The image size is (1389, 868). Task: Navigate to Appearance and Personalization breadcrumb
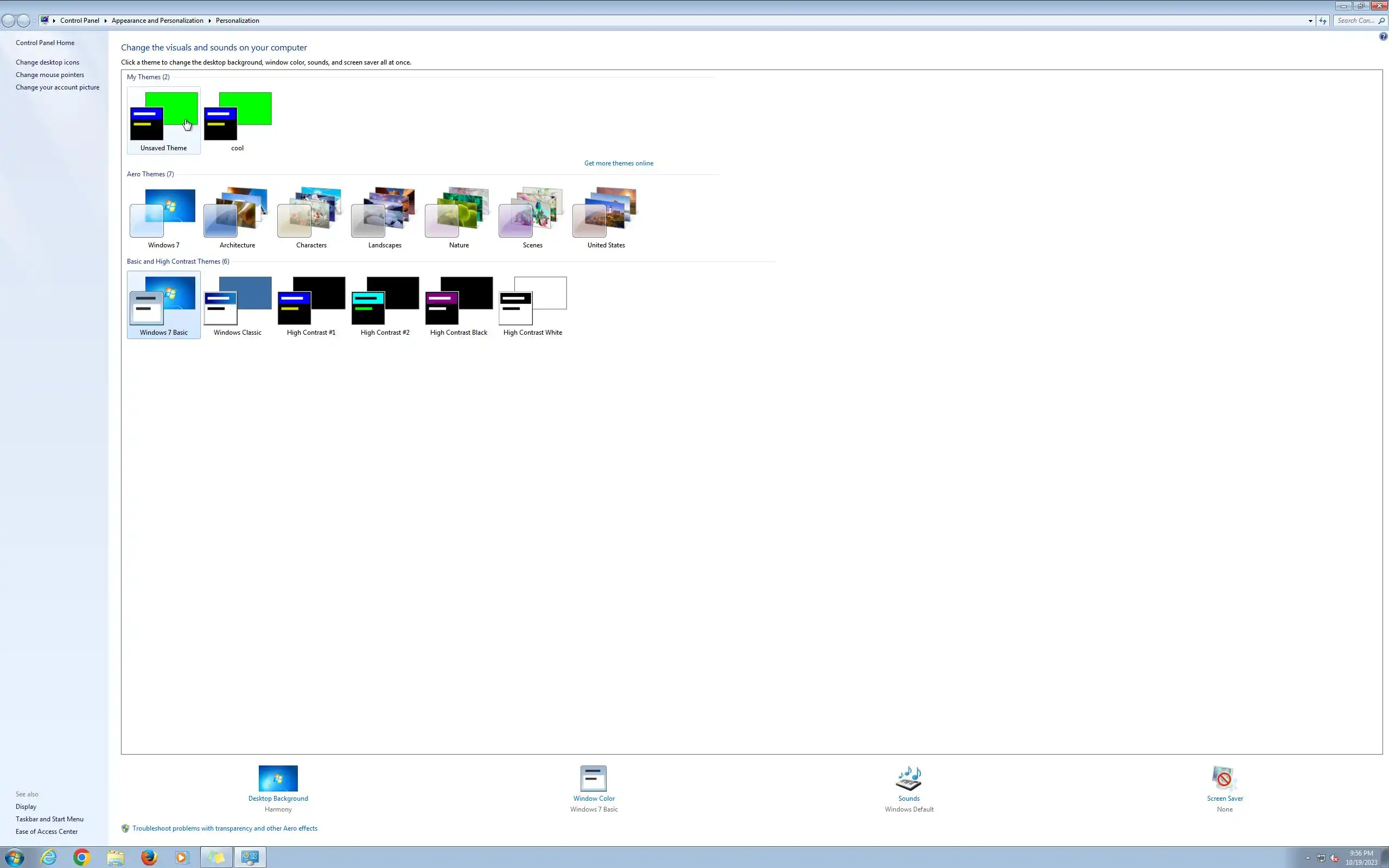157,21
